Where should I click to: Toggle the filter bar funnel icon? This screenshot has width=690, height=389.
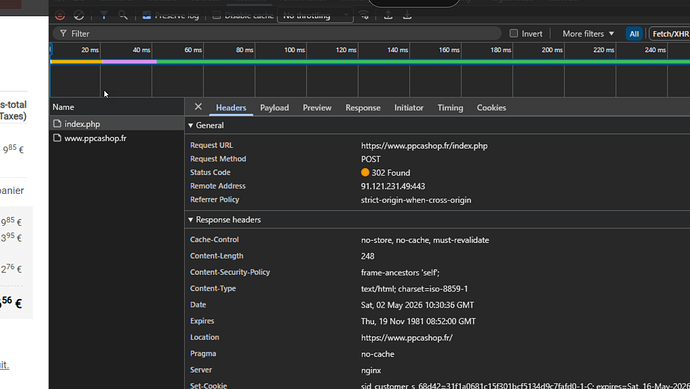click(104, 15)
